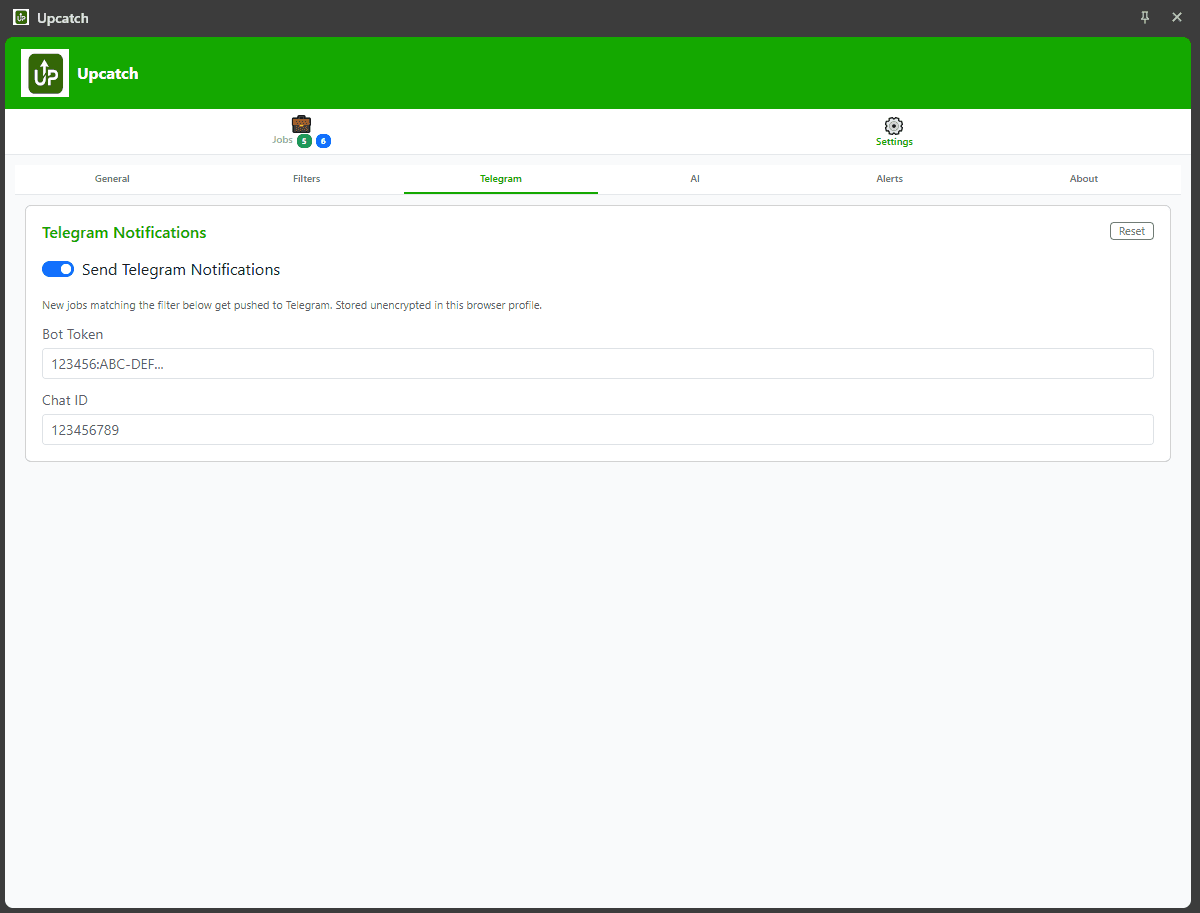Pin the Upcatch window with the pin icon

pyautogui.click(x=1145, y=17)
